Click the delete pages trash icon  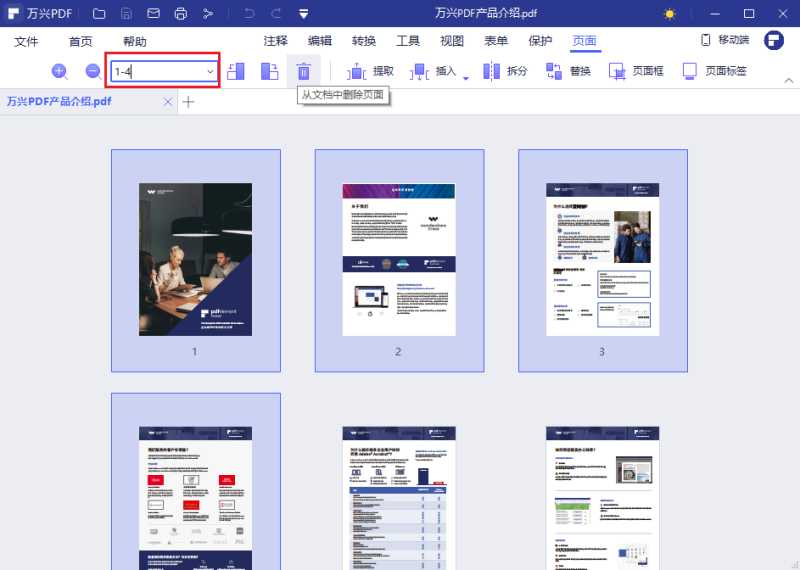(303, 71)
